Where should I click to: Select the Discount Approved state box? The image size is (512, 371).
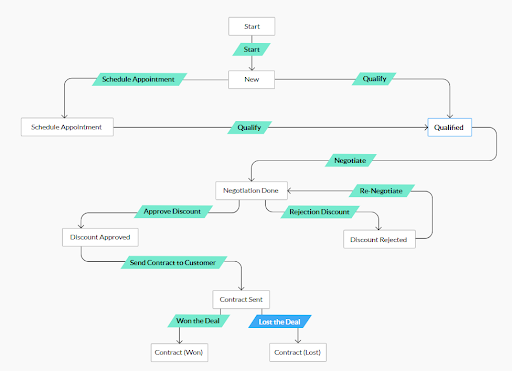(100, 237)
